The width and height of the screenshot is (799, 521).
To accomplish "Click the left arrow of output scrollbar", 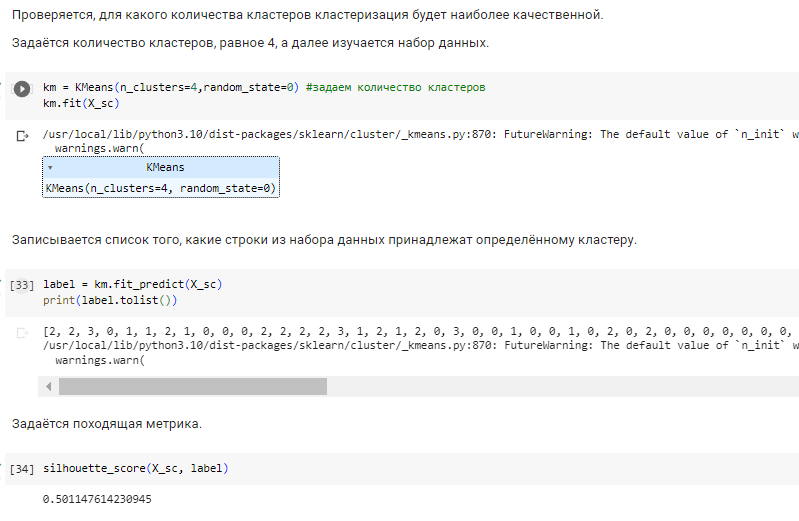I will (x=48, y=386).
